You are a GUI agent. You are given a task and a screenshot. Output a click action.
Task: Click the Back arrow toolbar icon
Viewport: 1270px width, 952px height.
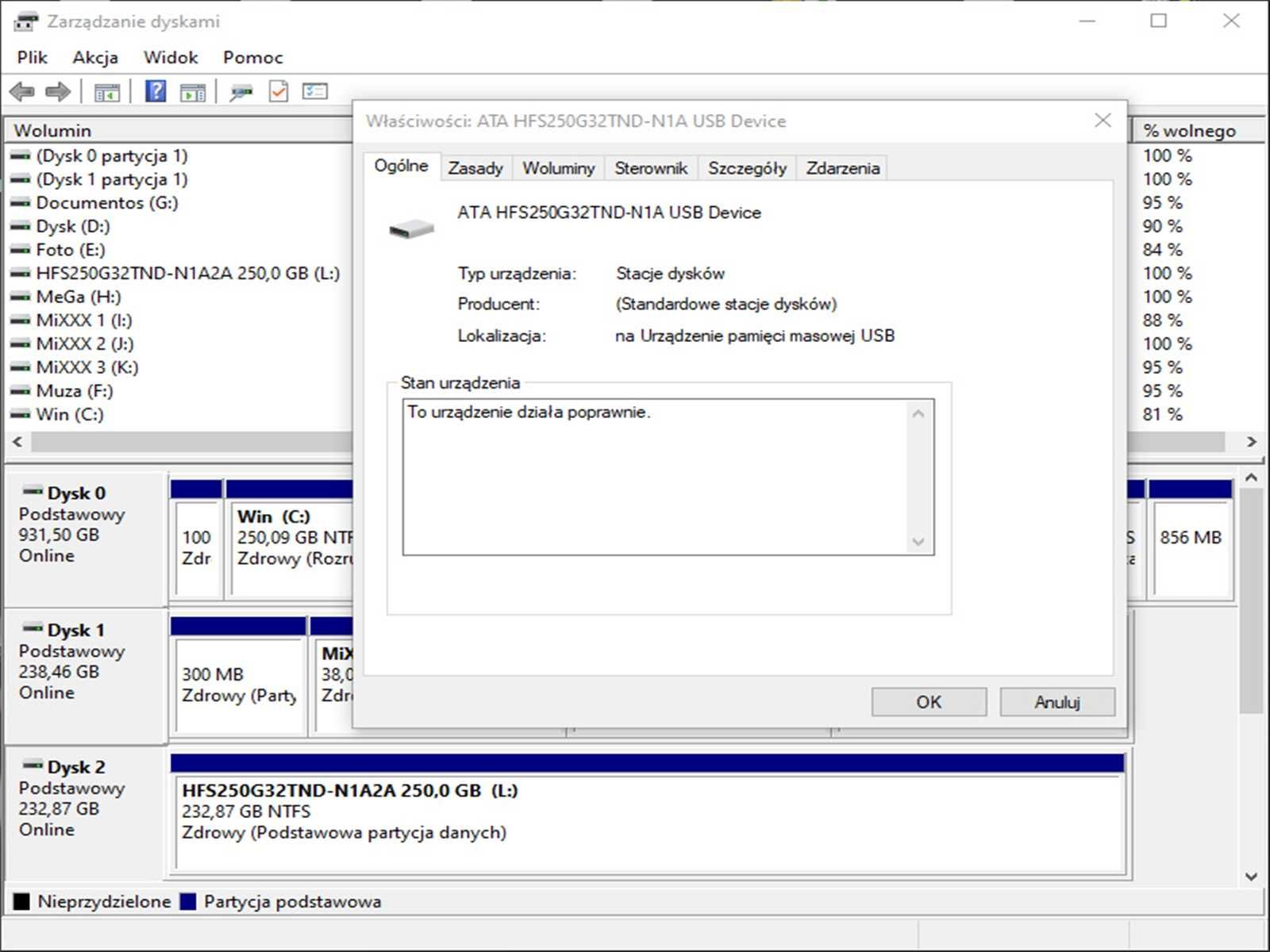click(22, 92)
